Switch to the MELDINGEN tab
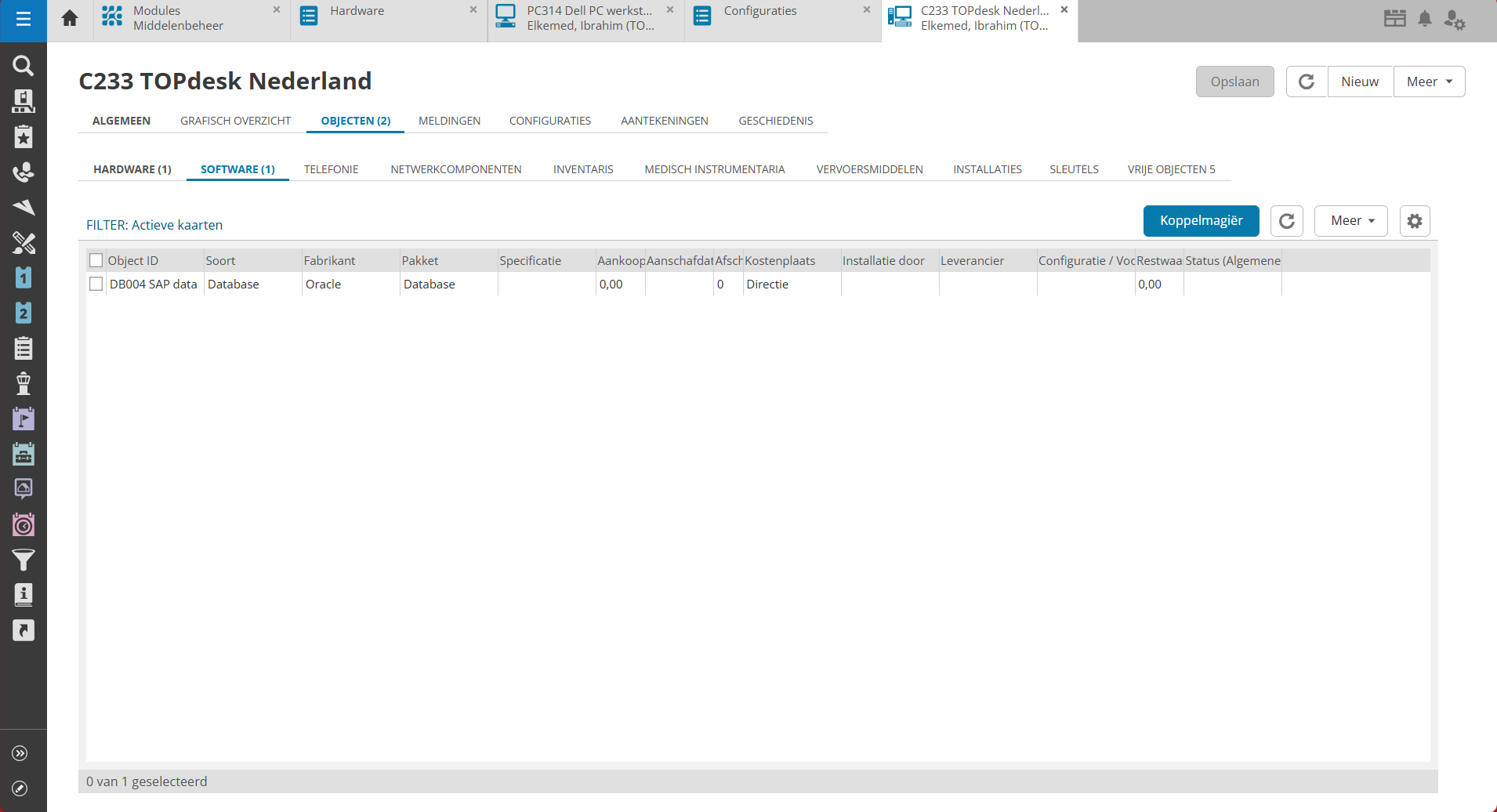1497x812 pixels. tap(449, 121)
